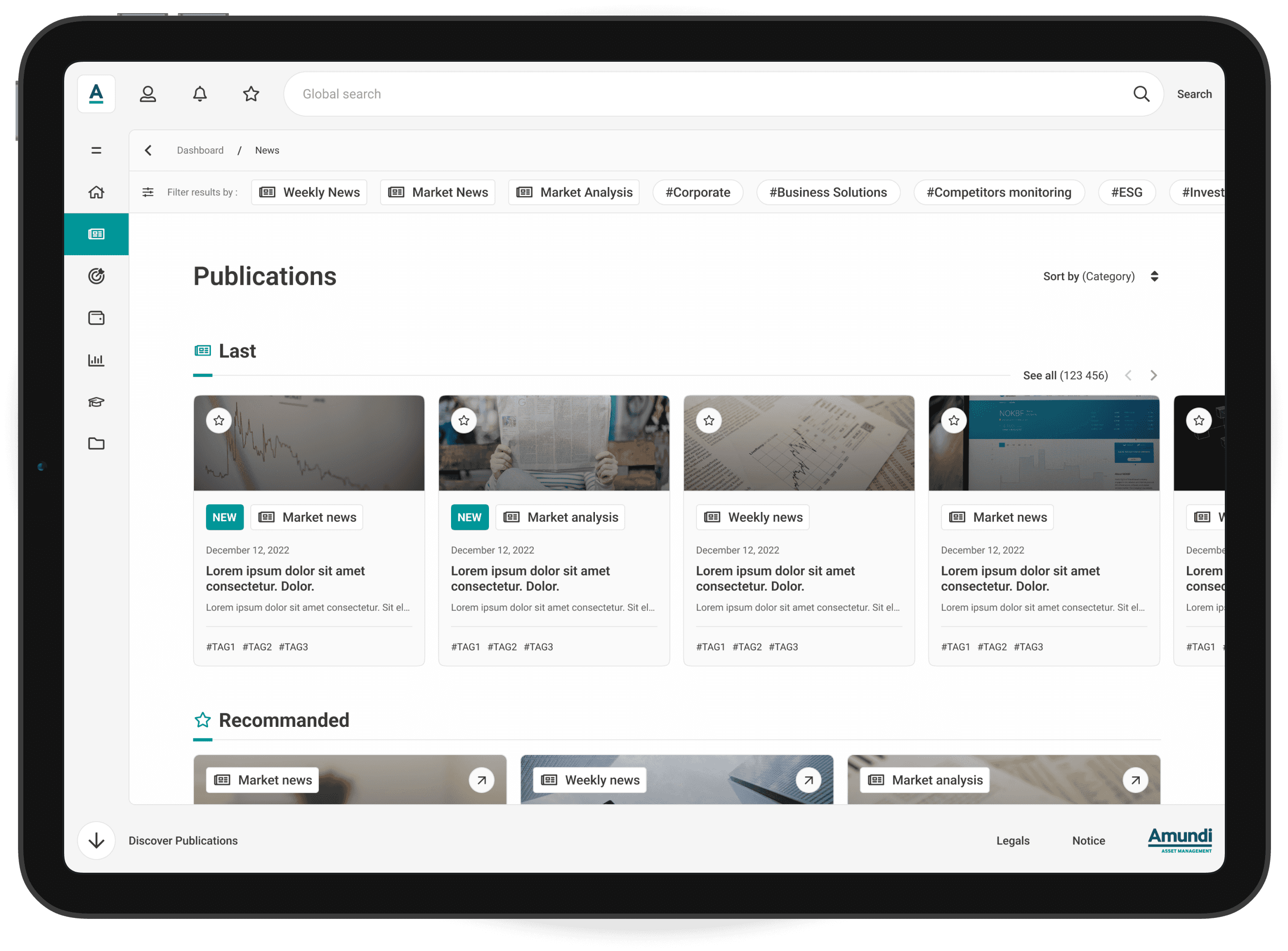1288x951 pixels.
Task: Toggle the #Business Solutions filter tag
Action: 828,192
